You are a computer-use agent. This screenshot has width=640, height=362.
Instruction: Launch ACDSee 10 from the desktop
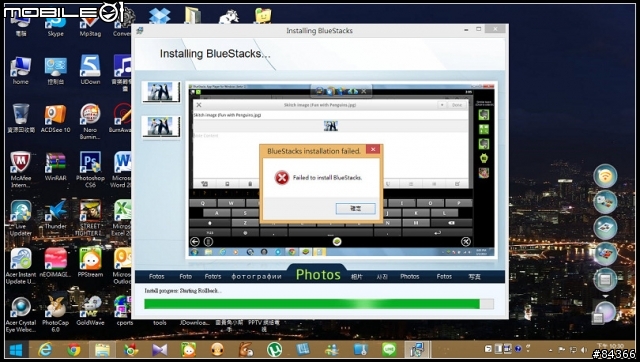click(56, 118)
